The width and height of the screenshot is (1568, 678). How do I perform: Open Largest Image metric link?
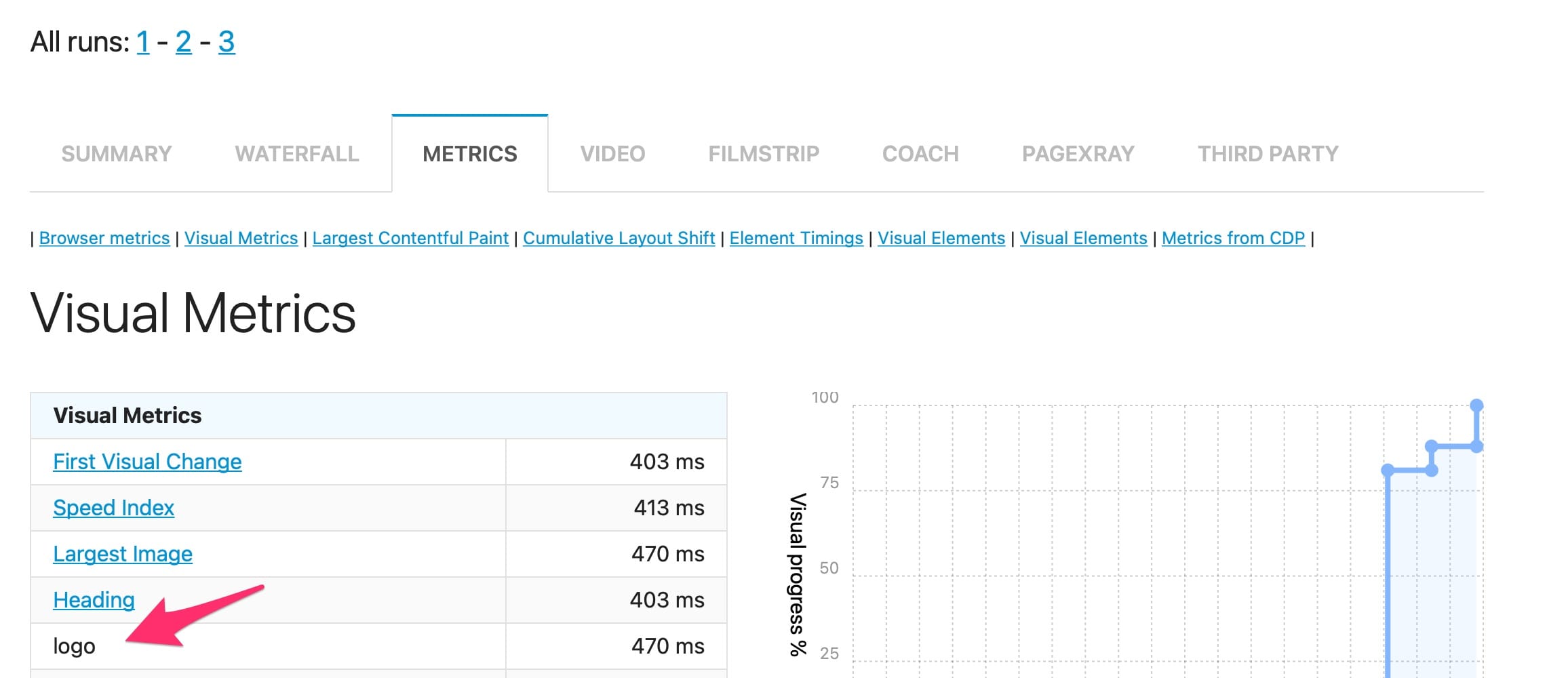click(x=123, y=554)
